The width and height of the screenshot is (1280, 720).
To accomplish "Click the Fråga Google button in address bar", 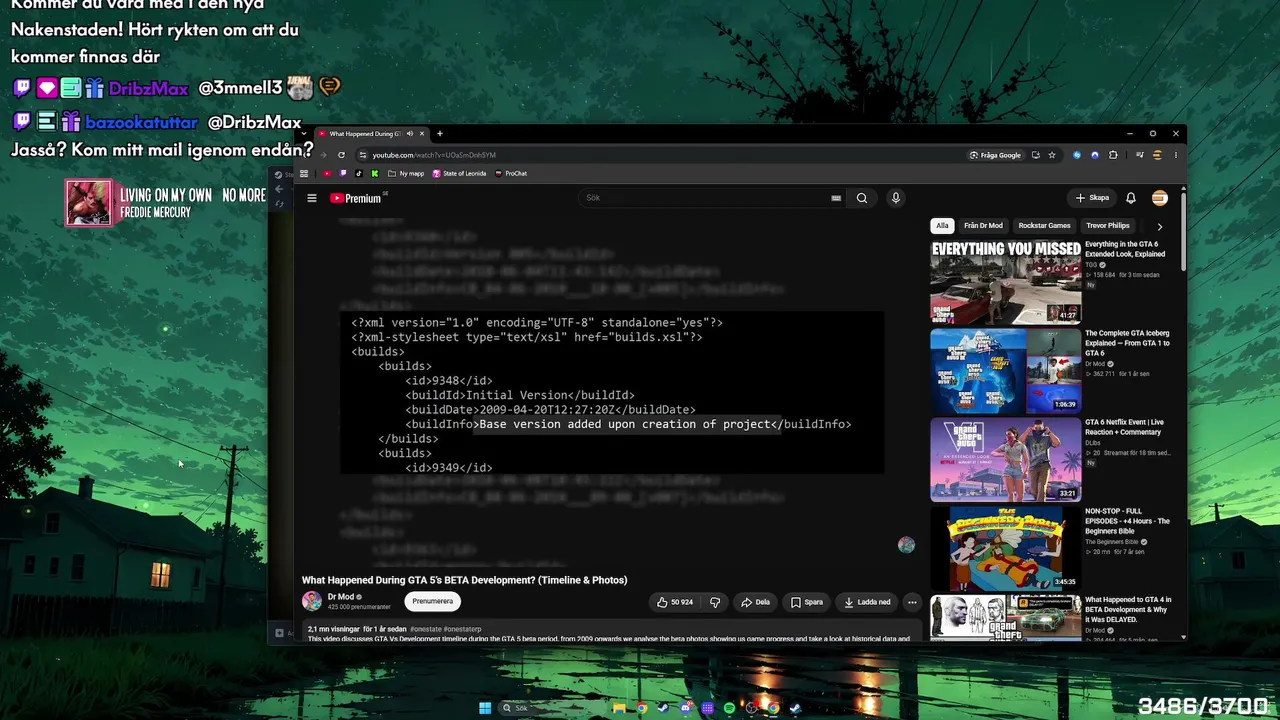I will [995, 155].
